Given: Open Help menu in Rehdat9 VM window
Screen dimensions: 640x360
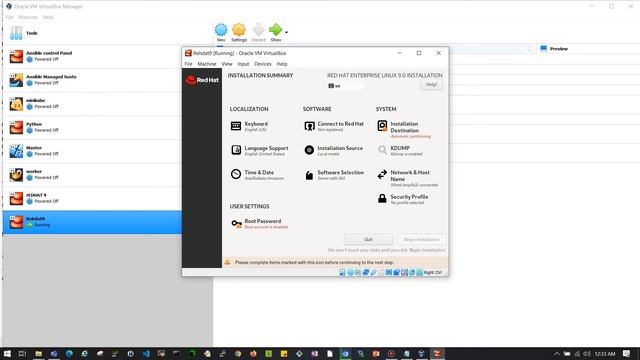Looking at the screenshot, I should 282,64.
